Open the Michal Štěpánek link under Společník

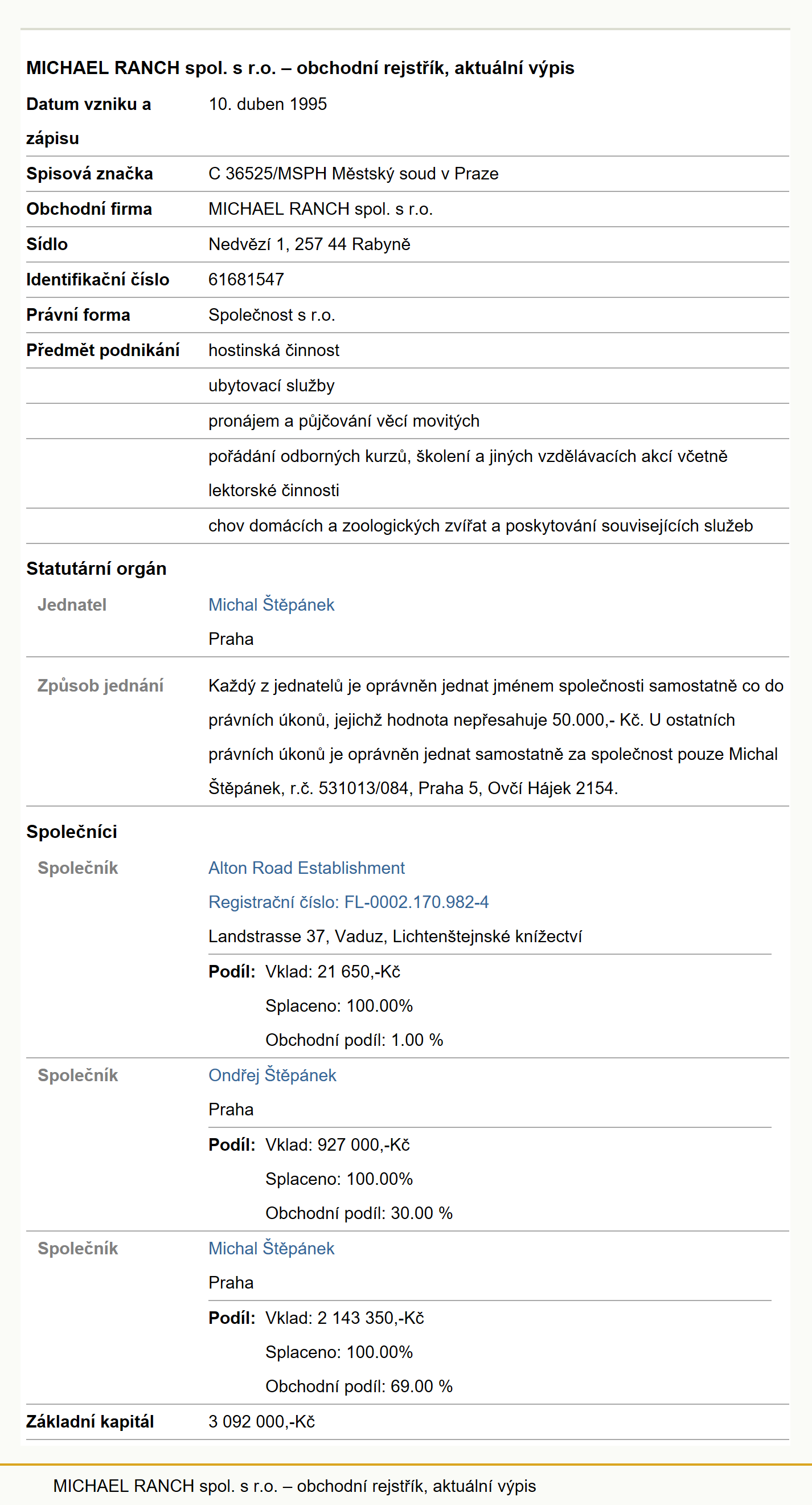[271, 1249]
